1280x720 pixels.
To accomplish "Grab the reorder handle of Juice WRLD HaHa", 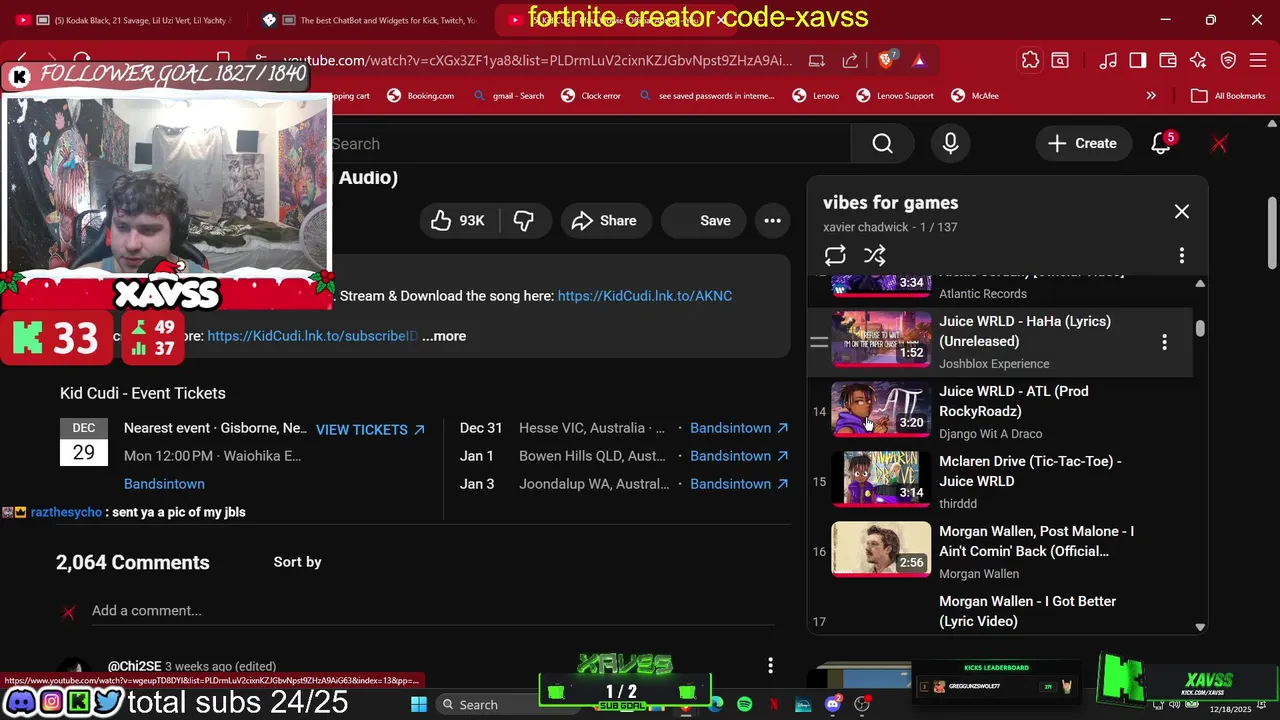I will point(819,342).
